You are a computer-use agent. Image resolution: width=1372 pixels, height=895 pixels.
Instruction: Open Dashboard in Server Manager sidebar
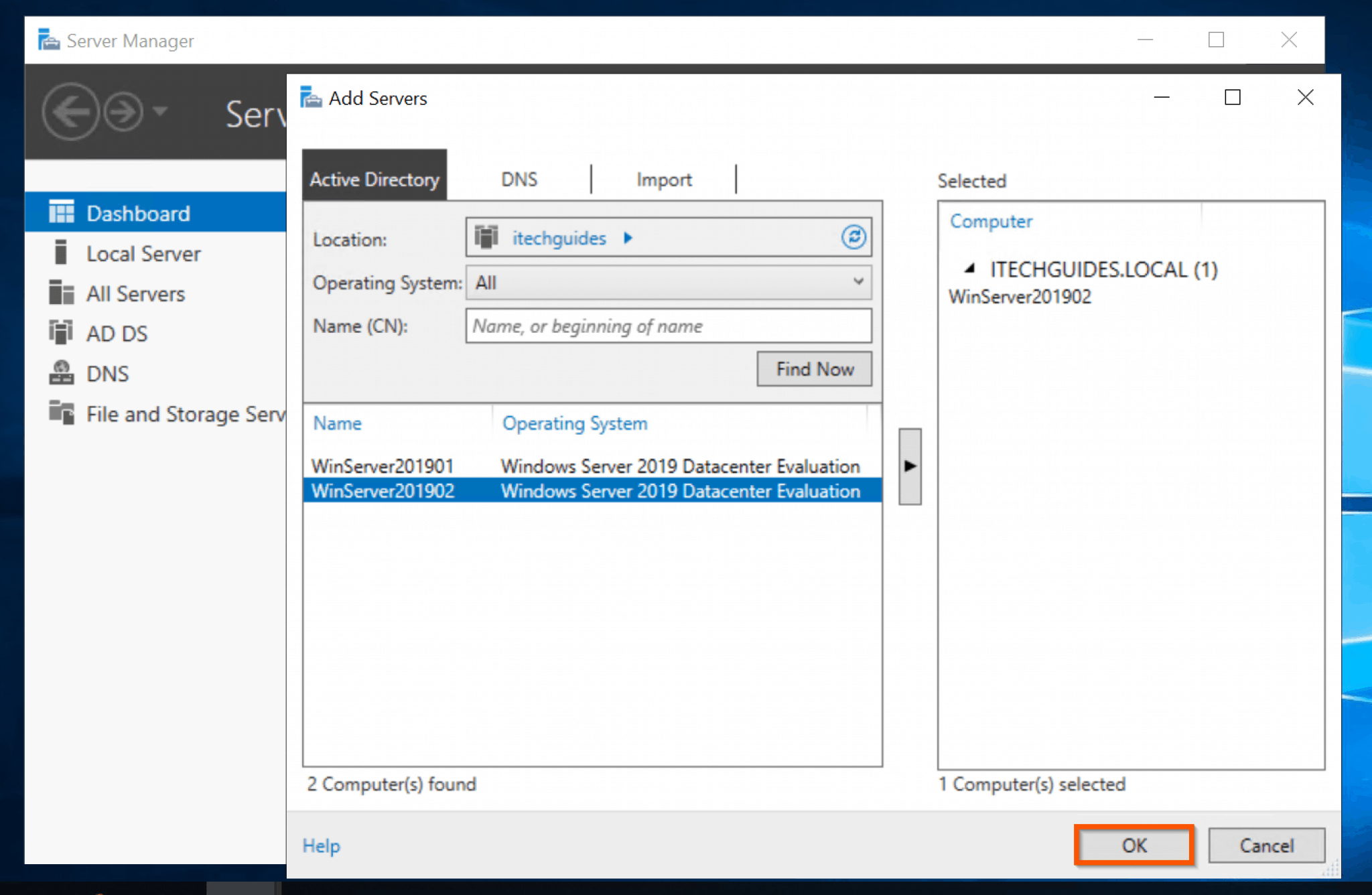155,212
